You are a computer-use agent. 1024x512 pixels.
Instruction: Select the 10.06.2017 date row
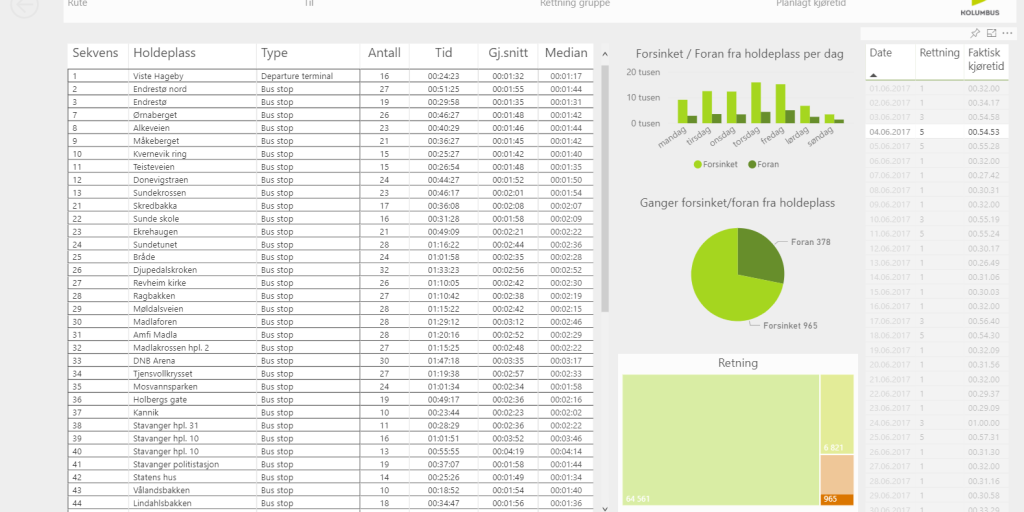(935, 219)
